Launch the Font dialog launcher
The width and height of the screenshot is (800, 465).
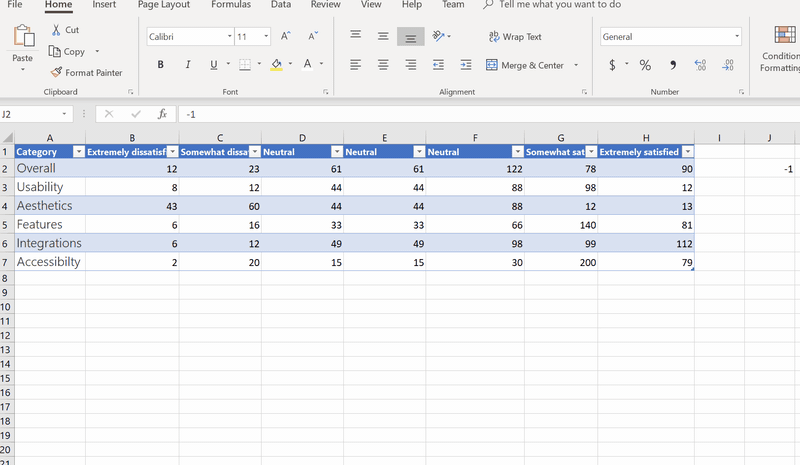pyautogui.click(x=326, y=92)
